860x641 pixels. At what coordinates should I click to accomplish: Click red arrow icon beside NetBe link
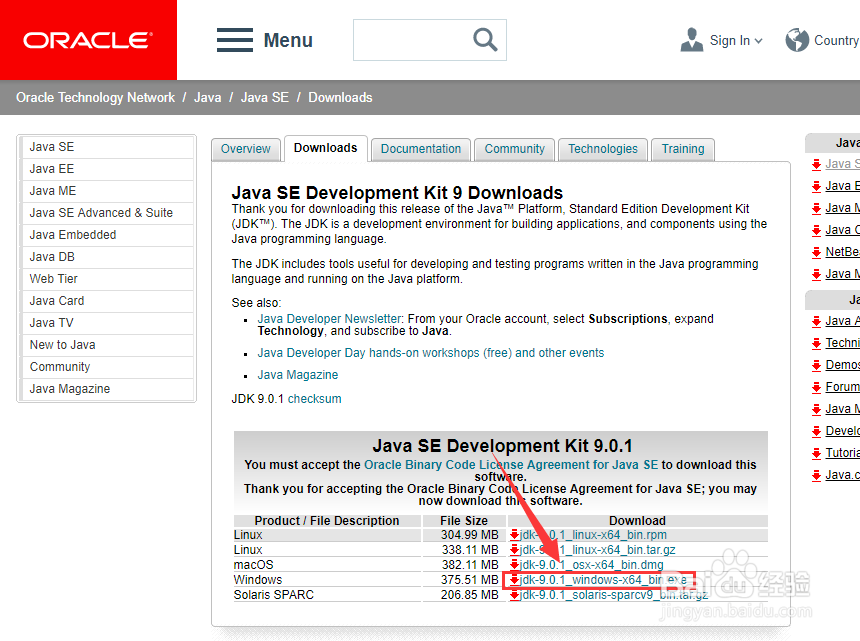816,252
